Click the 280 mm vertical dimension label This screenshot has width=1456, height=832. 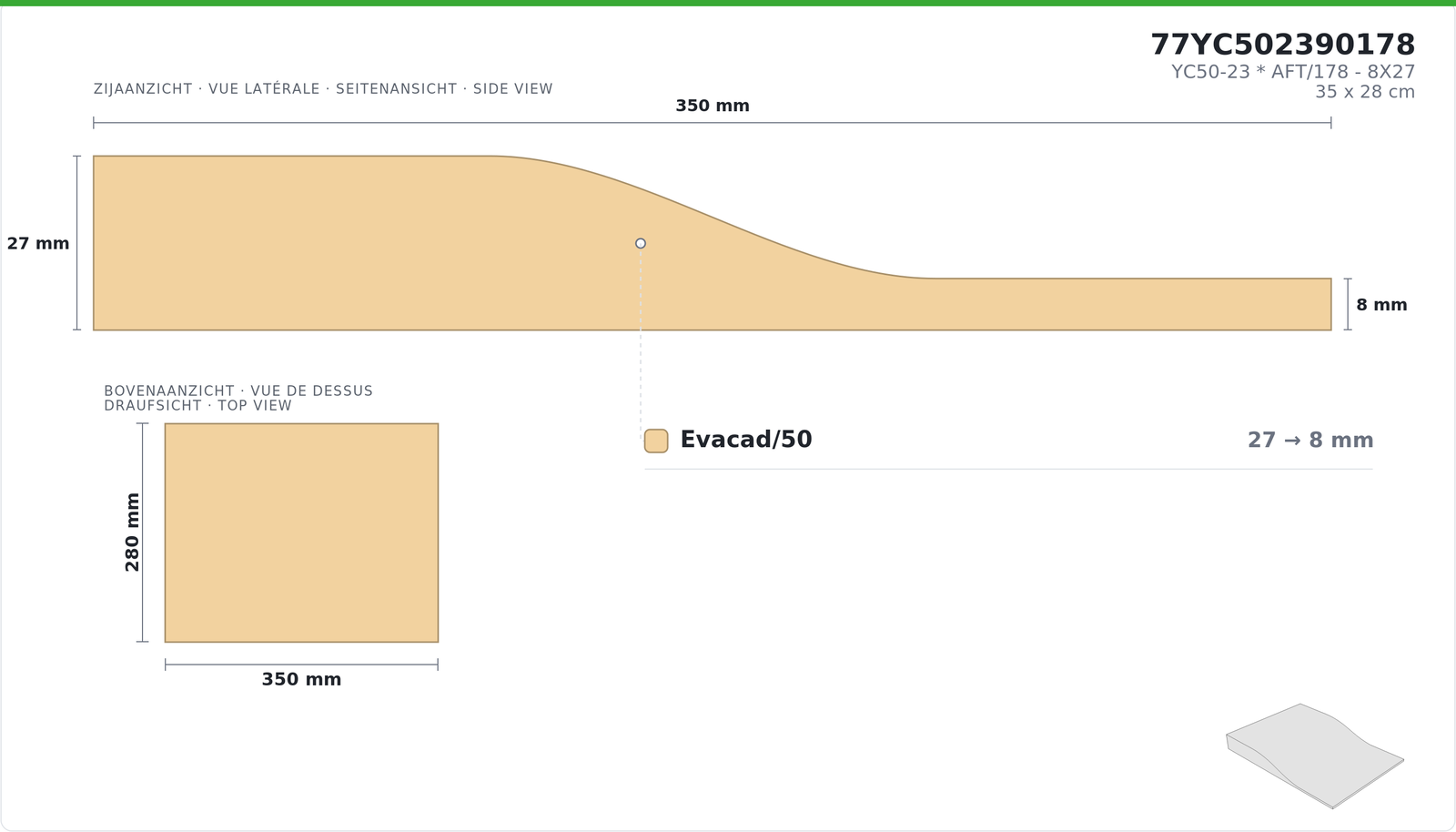click(133, 533)
